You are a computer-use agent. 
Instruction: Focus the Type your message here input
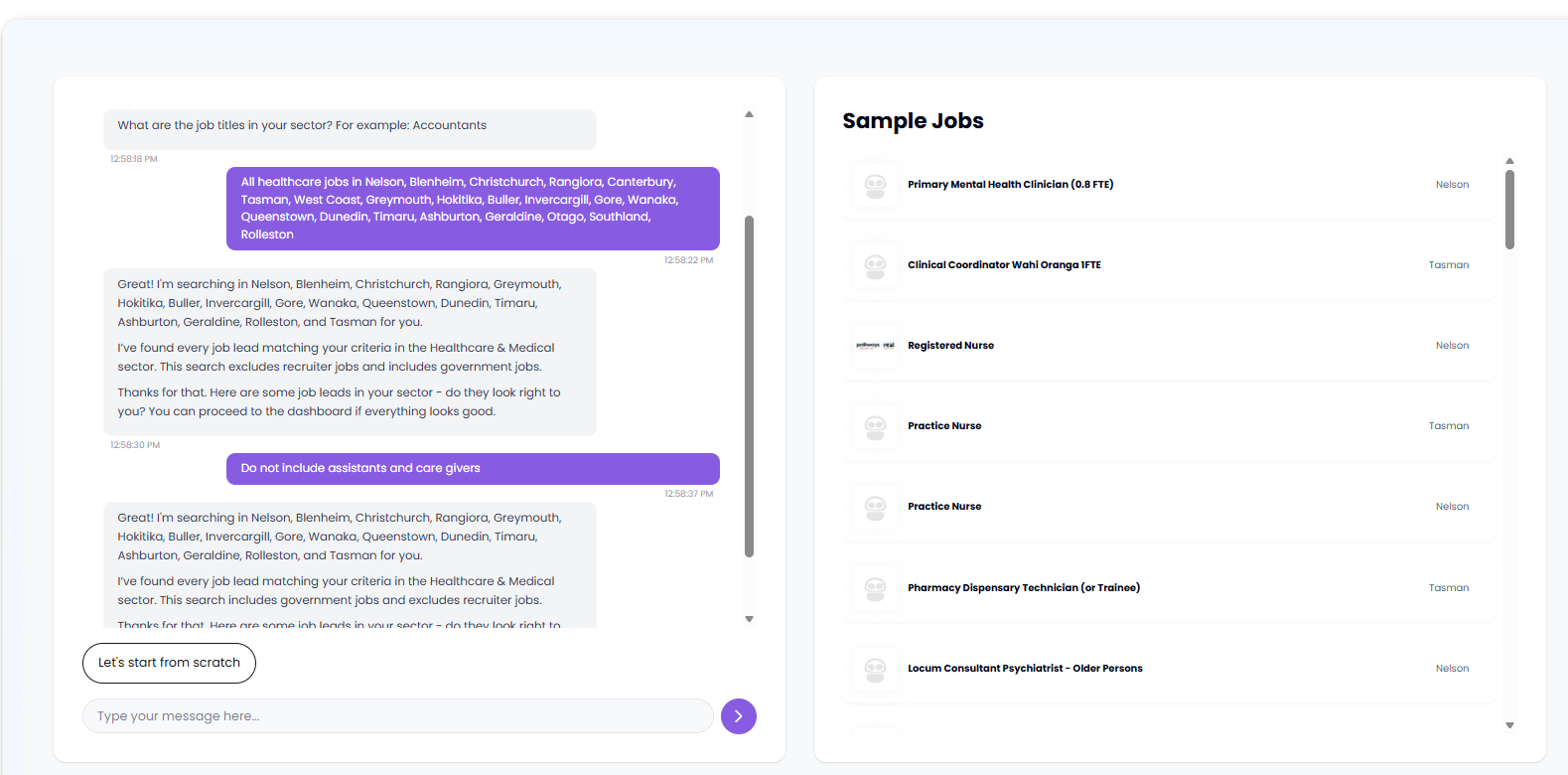coord(397,716)
